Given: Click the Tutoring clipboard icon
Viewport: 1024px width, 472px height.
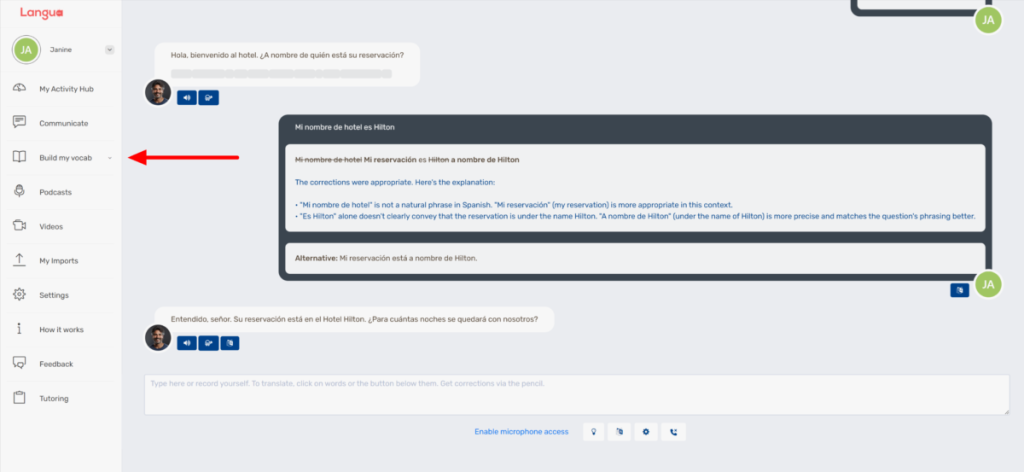Looking at the screenshot, I should click(x=20, y=398).
